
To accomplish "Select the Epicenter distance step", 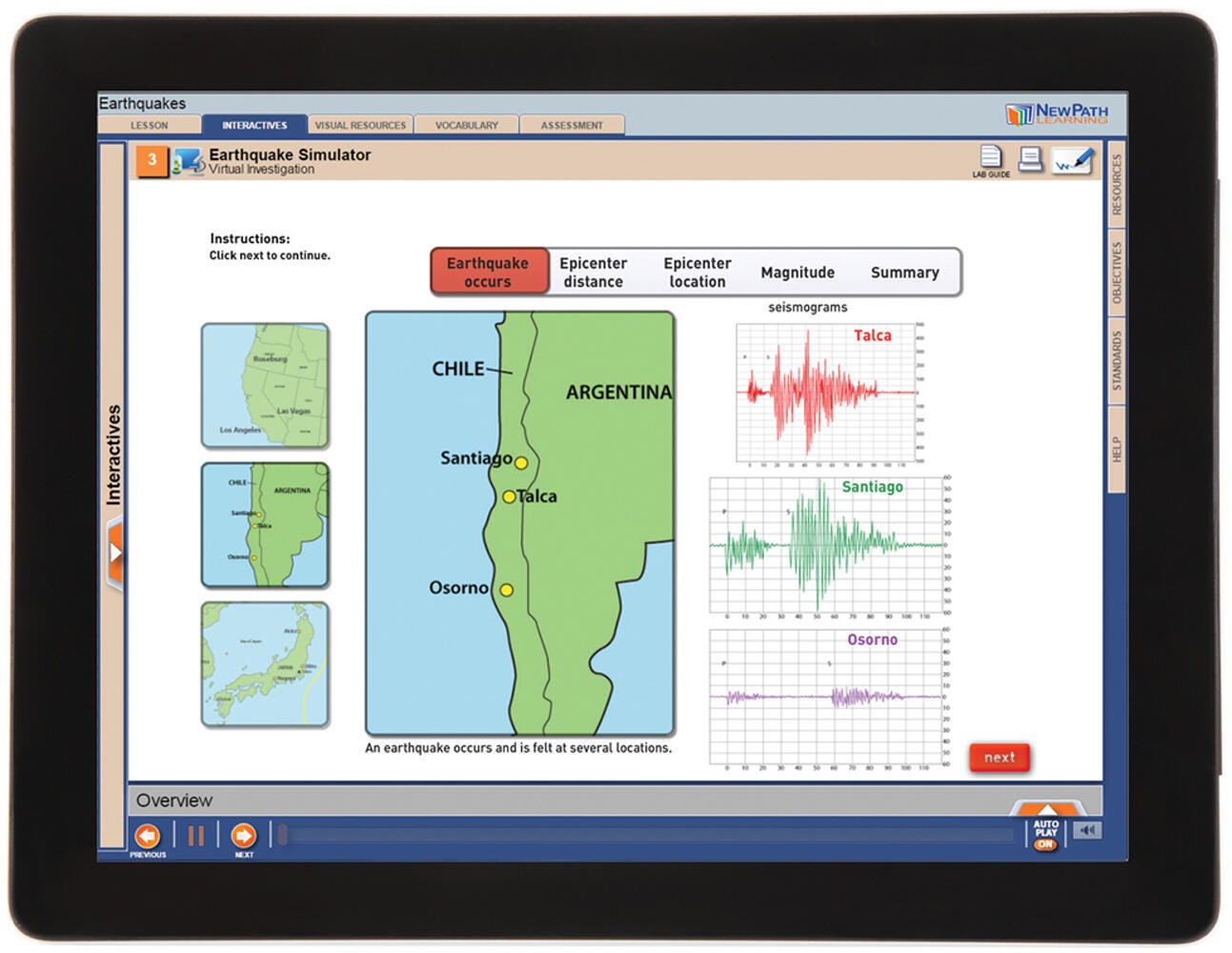I will coord(593,273).
